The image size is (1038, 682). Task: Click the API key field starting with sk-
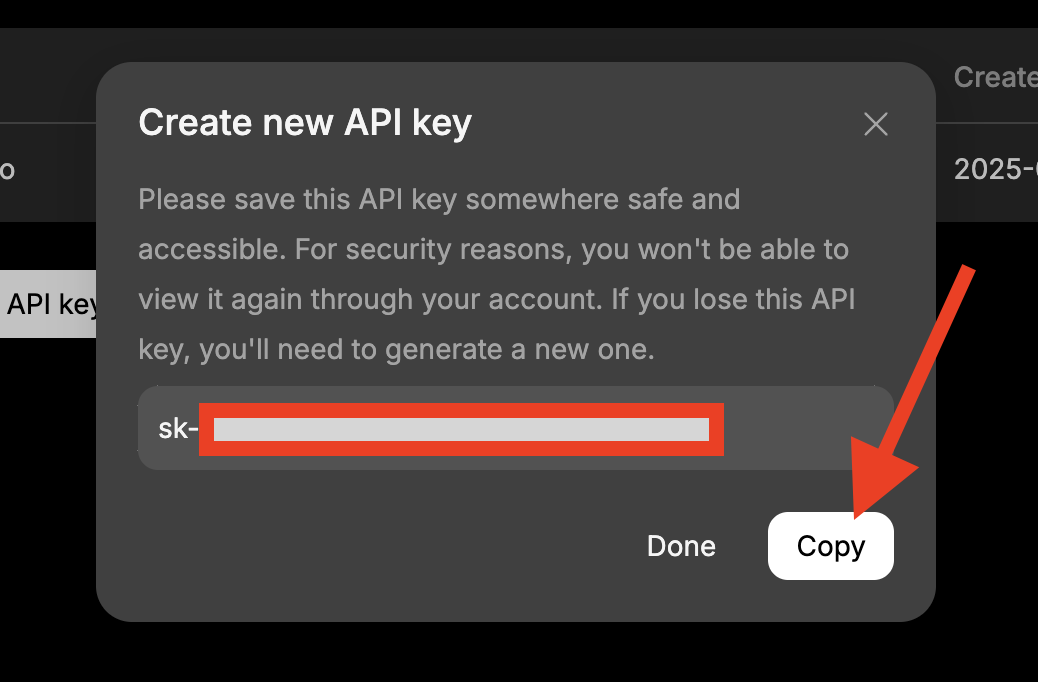tap(515, 429)
